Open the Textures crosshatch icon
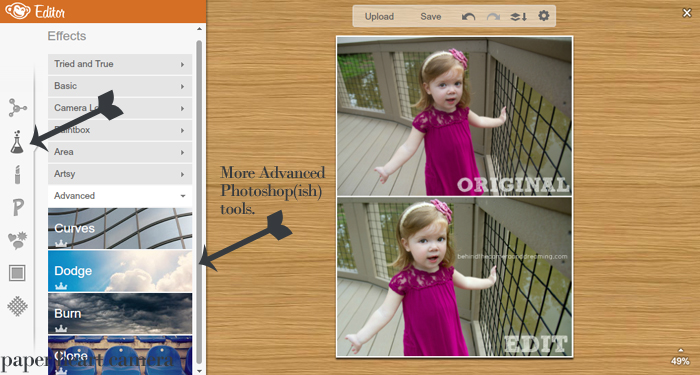This screenshot has width=700, height=375. 17,306
